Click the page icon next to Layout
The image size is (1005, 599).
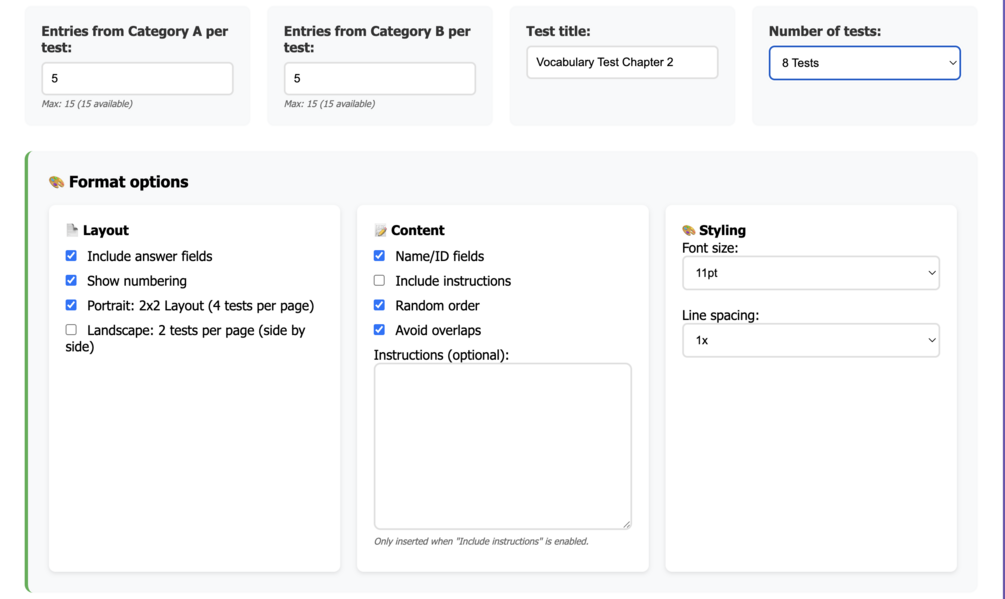72,230
